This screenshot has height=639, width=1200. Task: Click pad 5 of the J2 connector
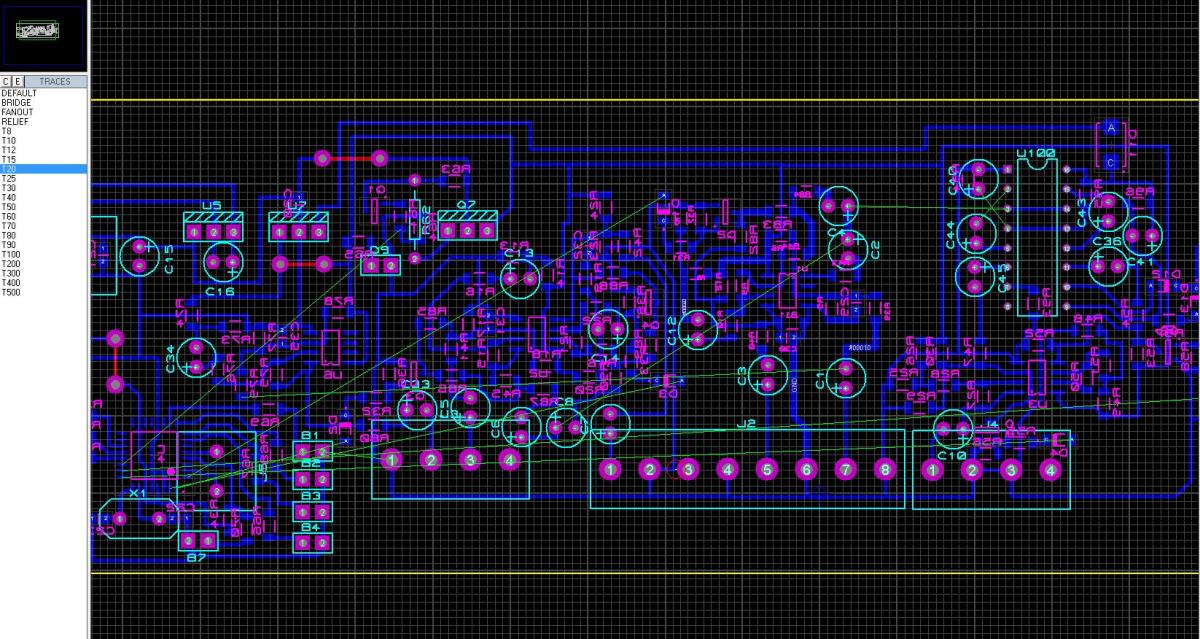(x=767, y=469)
